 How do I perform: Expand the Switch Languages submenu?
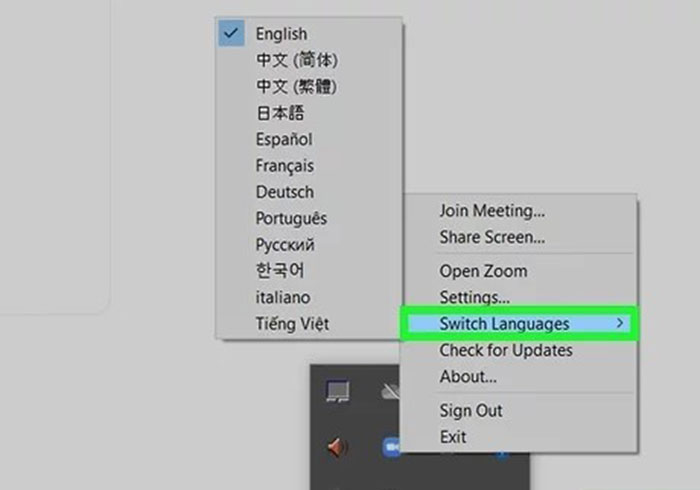(x=520, y=324)
